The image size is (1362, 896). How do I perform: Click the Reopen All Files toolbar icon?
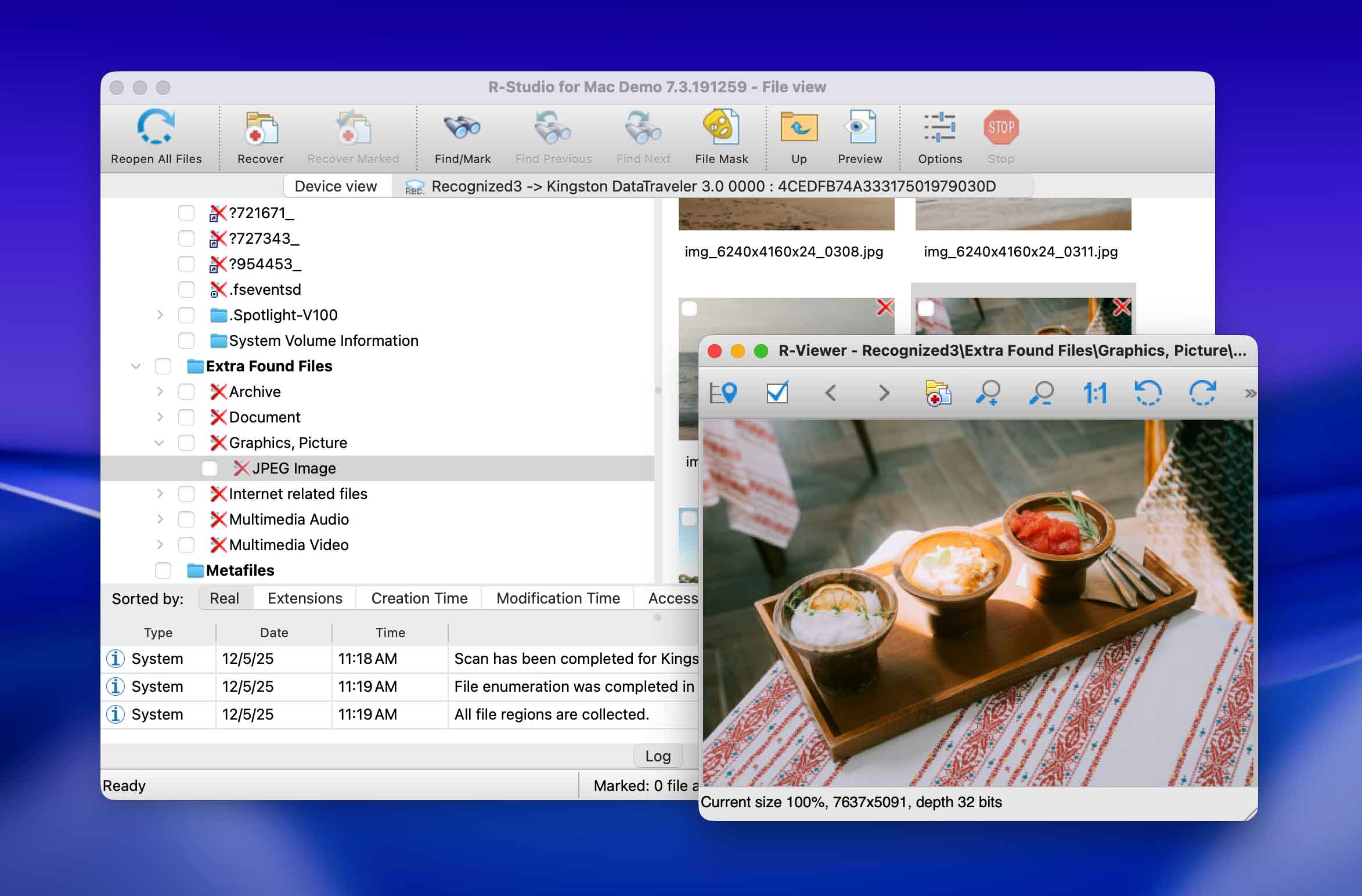[156, 127]
